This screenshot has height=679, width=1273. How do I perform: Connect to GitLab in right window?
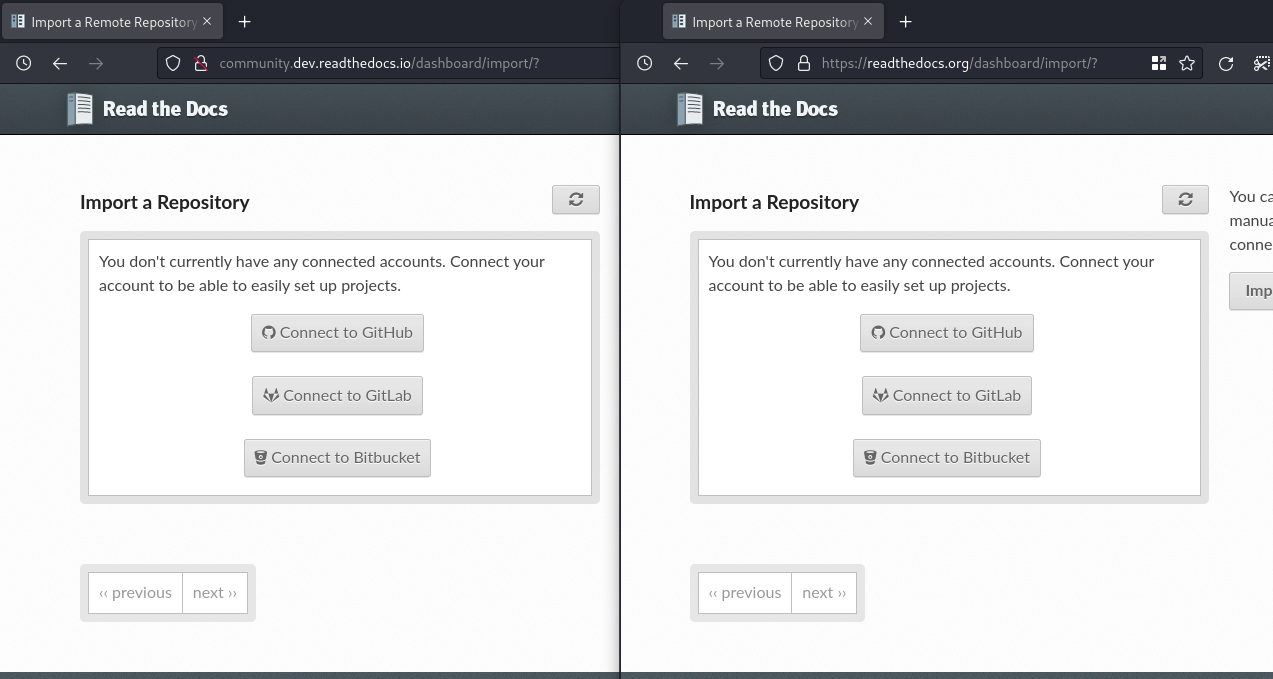[x=947, y=395]
